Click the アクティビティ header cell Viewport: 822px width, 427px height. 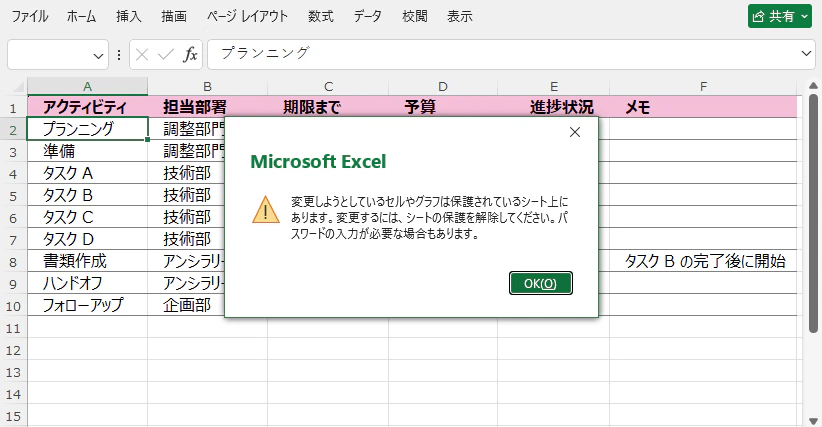pyautogui.click(x=88, y=107)
